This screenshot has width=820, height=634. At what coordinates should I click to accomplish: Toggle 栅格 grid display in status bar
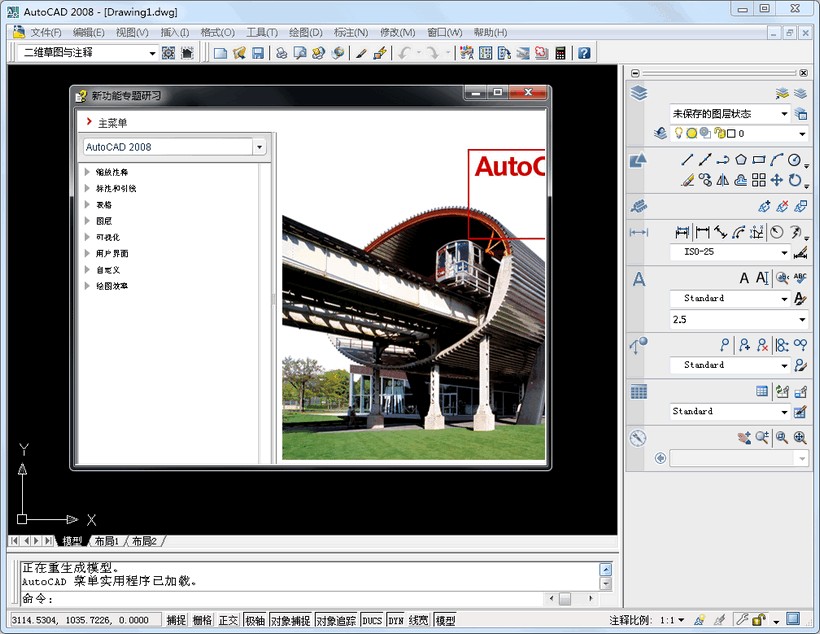click(x=202, y=620)
